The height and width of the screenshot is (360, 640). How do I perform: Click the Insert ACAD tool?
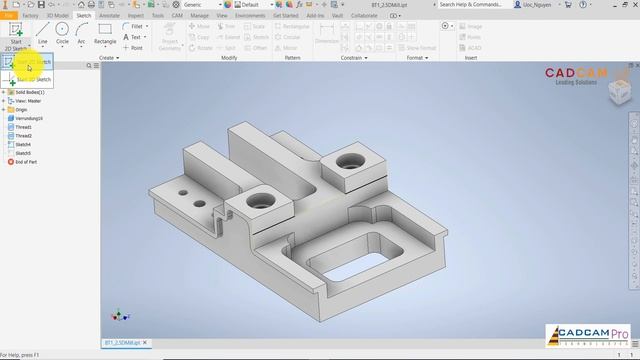click(x=470, y=48)
